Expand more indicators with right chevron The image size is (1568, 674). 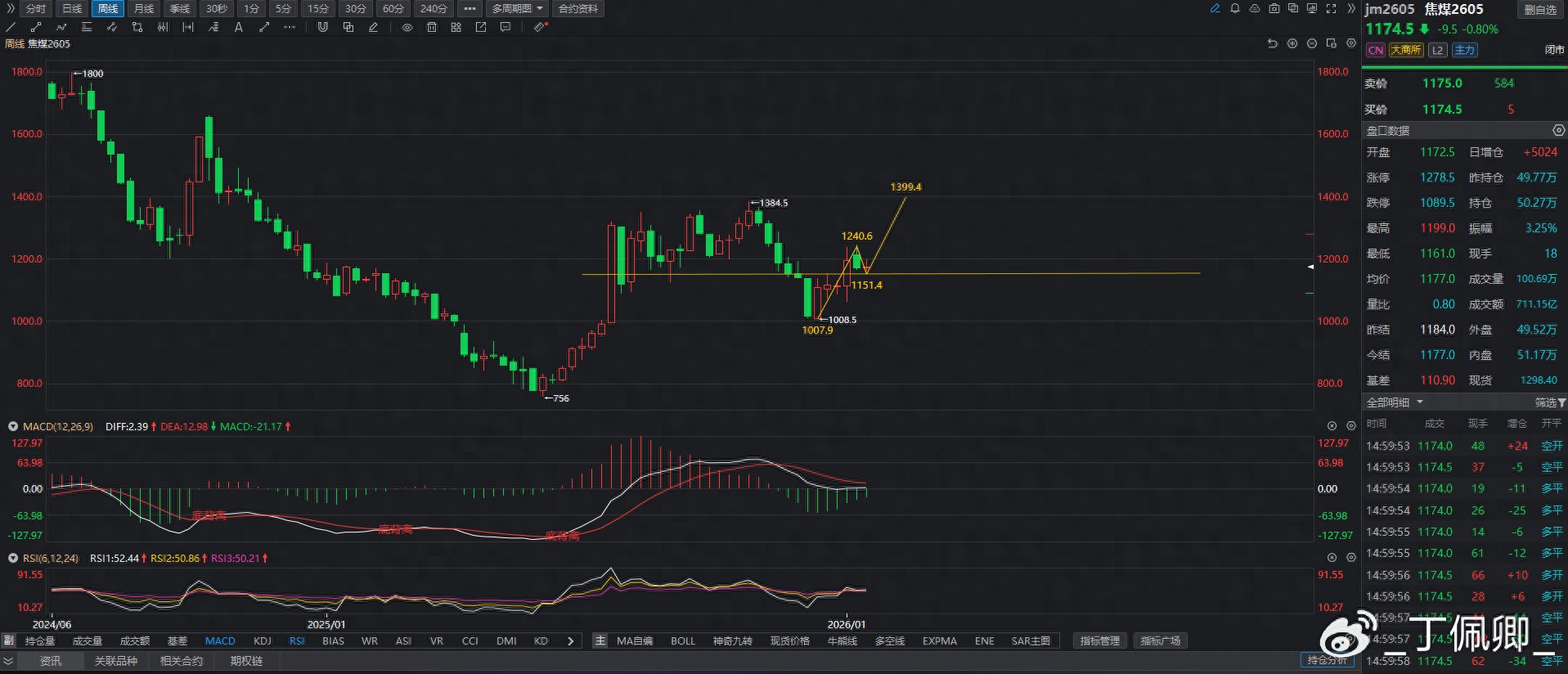point(570,640)
